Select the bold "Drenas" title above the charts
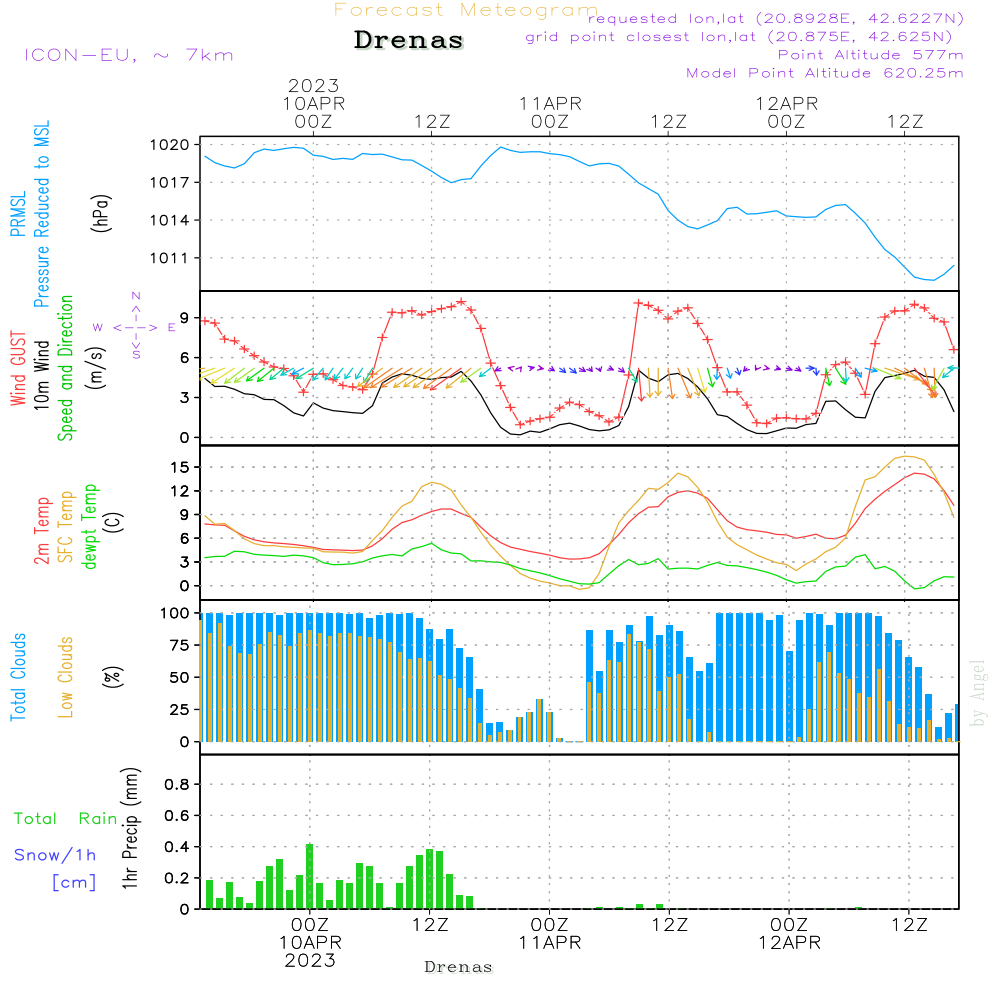Image resolution: width=1000 pixels, height=1000 pixels. coord(409,40)
